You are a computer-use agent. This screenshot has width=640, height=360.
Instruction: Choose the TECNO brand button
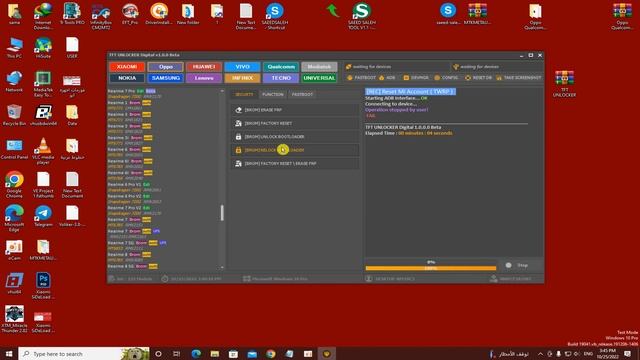pos(281,78)
